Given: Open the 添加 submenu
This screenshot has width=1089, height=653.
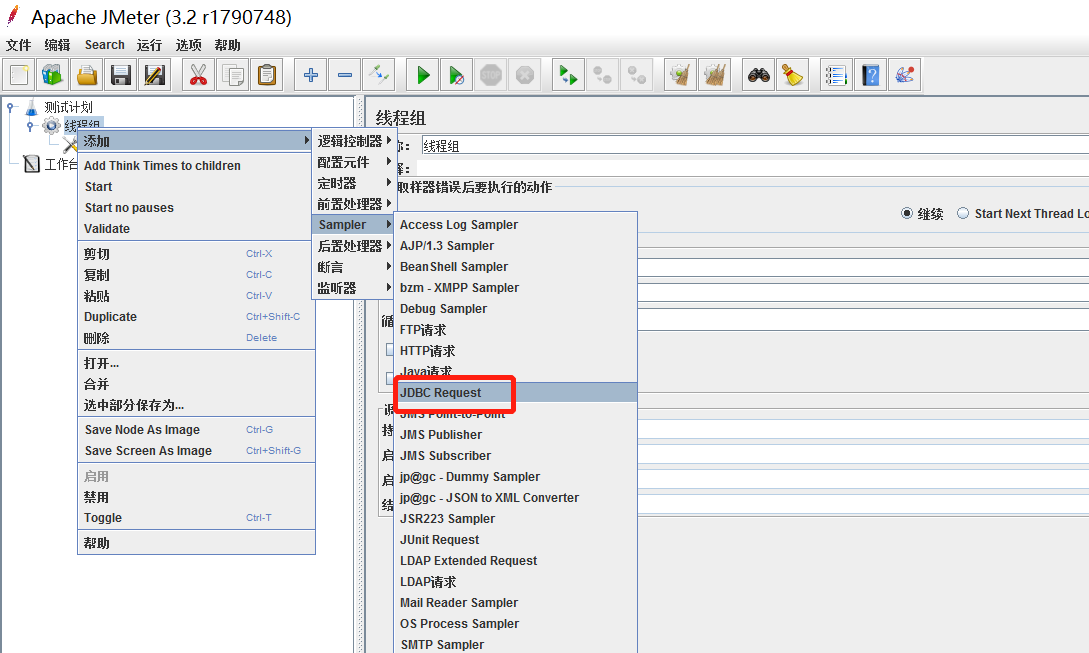Looking at the screenshot, I should [x=195, y=141].
